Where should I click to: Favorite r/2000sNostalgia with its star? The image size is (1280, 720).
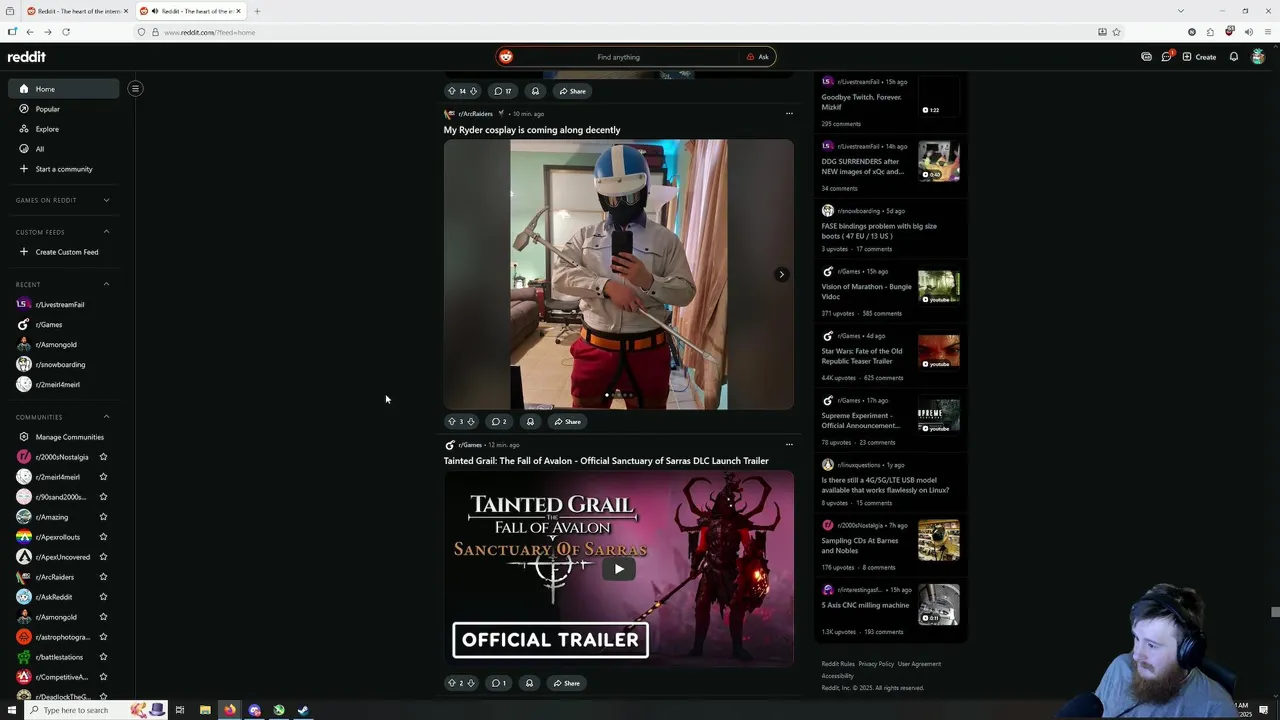(x=103, y=457)
